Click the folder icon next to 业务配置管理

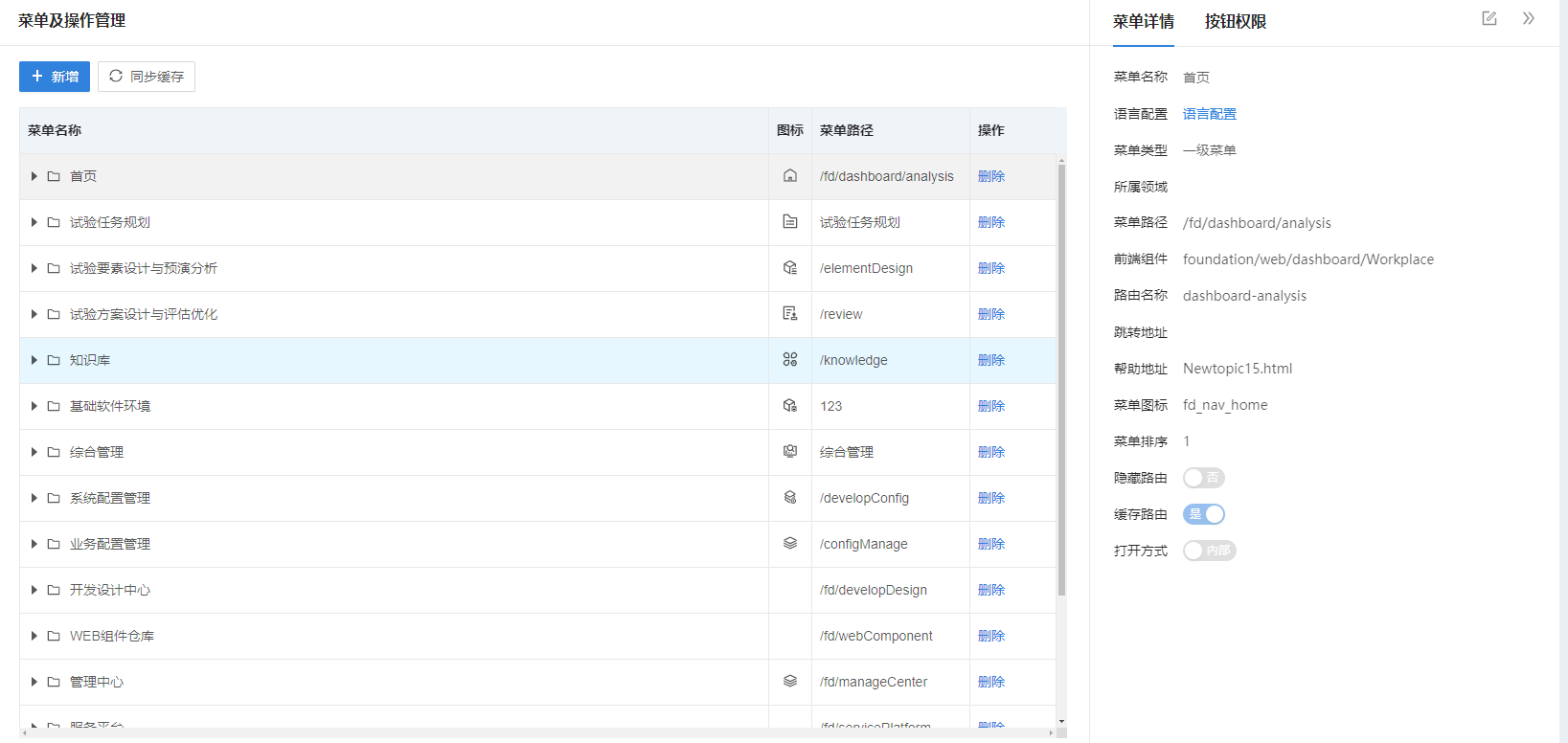[54, 544]
